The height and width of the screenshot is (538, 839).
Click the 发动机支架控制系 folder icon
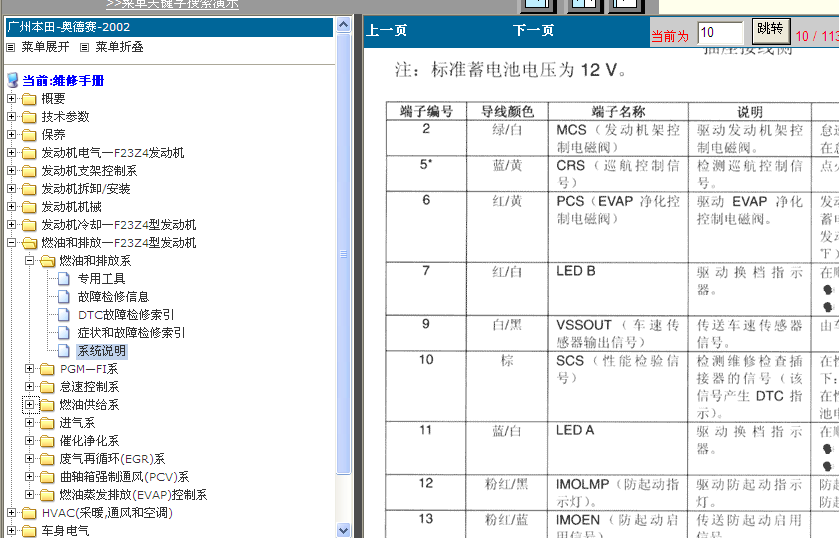29,171
